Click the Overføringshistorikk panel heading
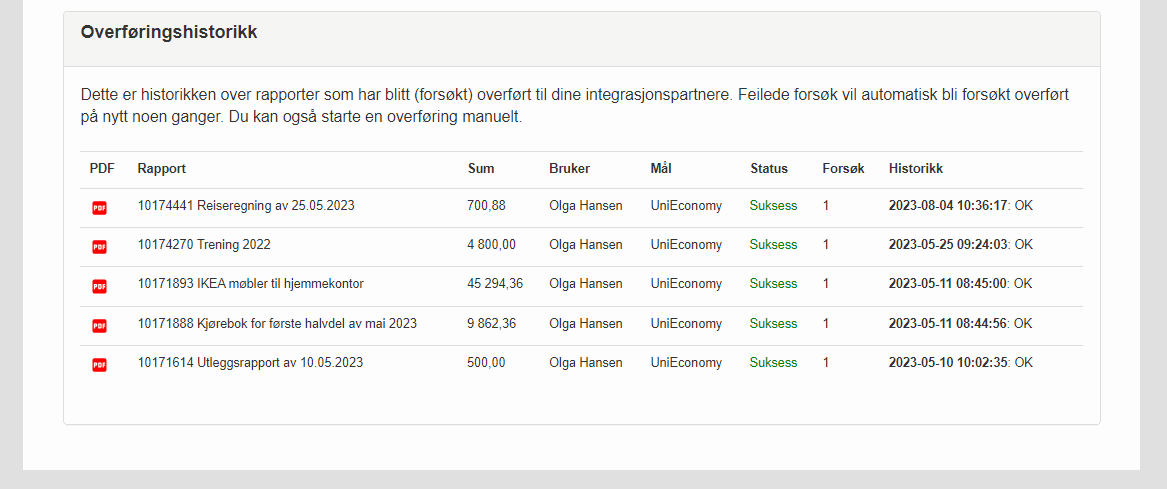The width and height of the screenshot is (1167, 489). click(169, 32)
